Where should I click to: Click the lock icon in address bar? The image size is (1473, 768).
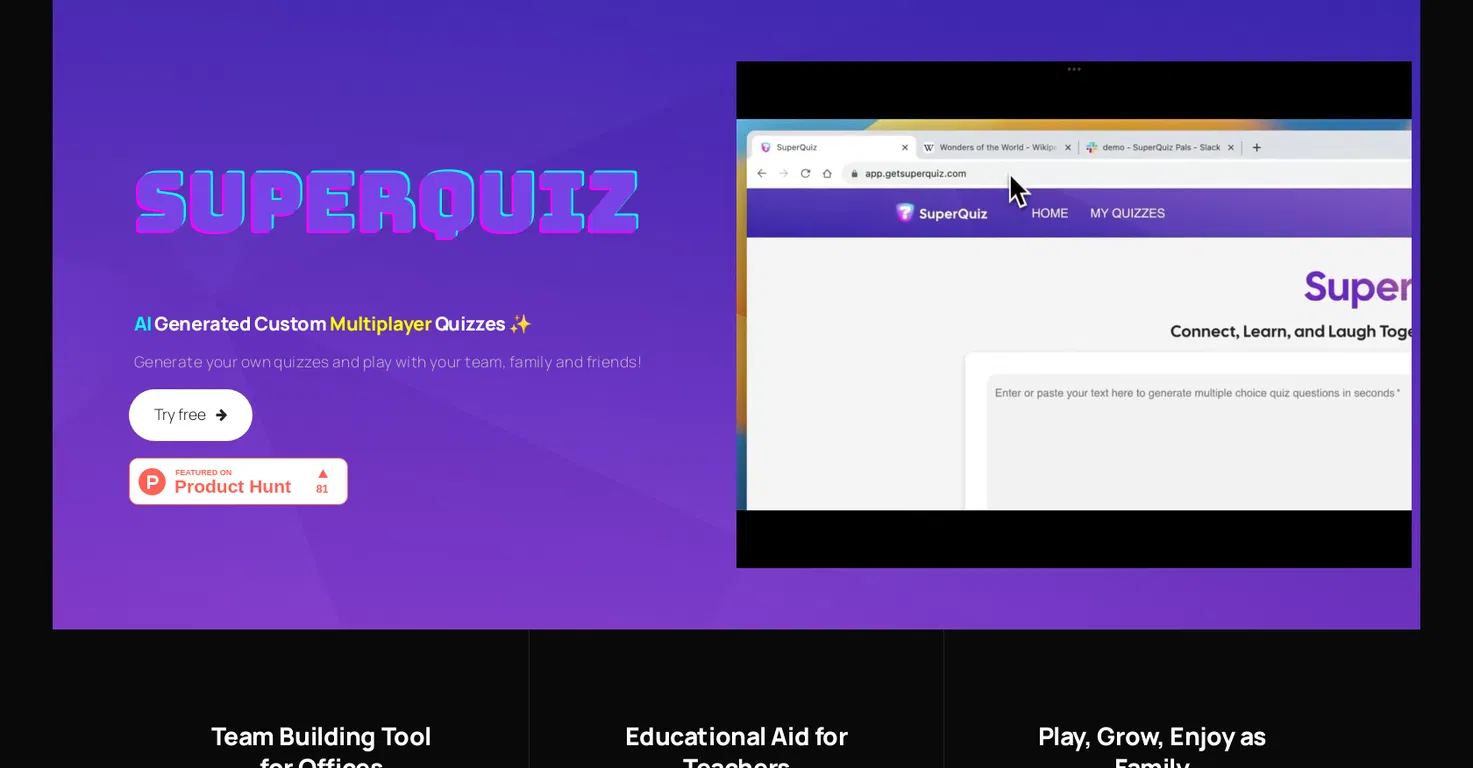(855, 173)
